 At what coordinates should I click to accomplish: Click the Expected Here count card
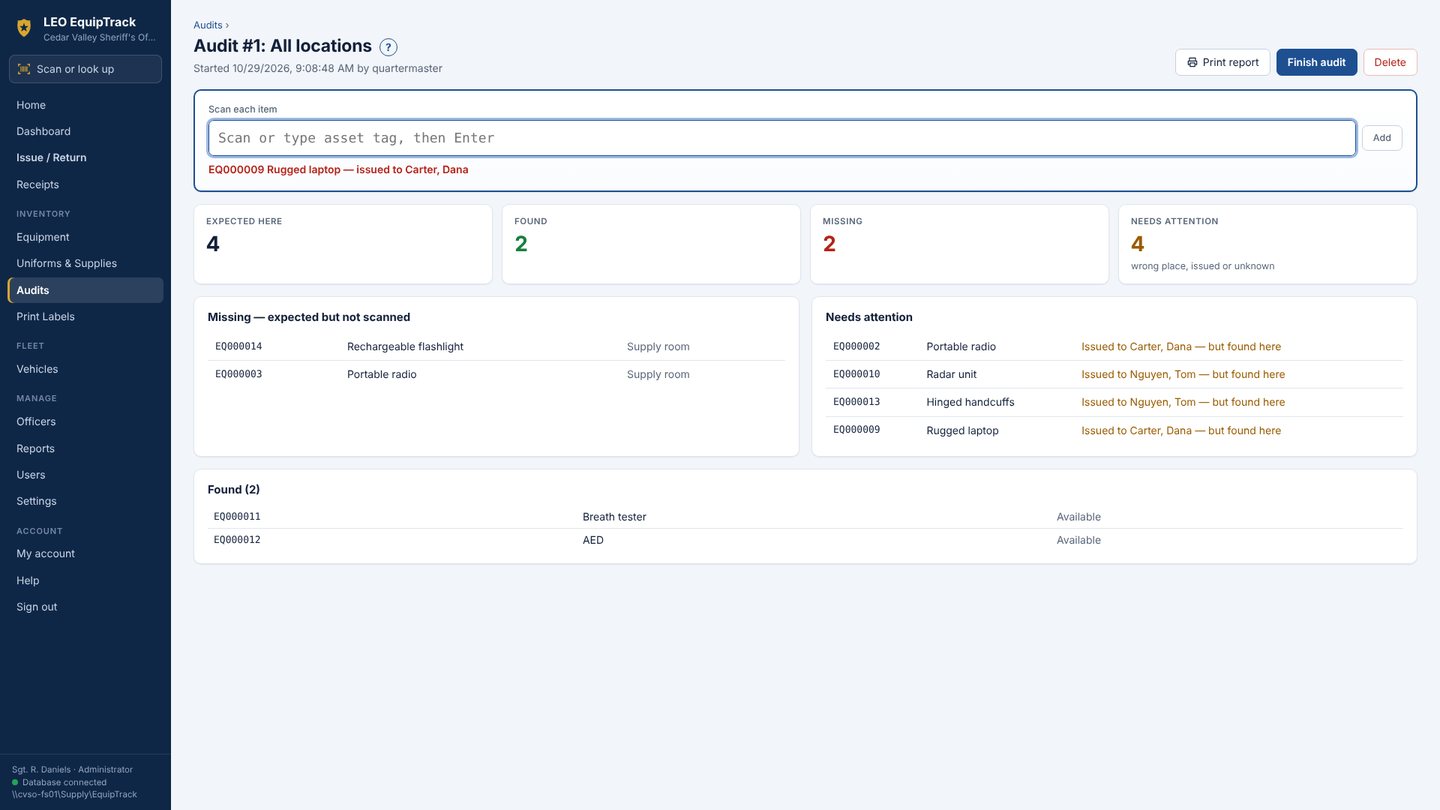(x=343, y=244)
